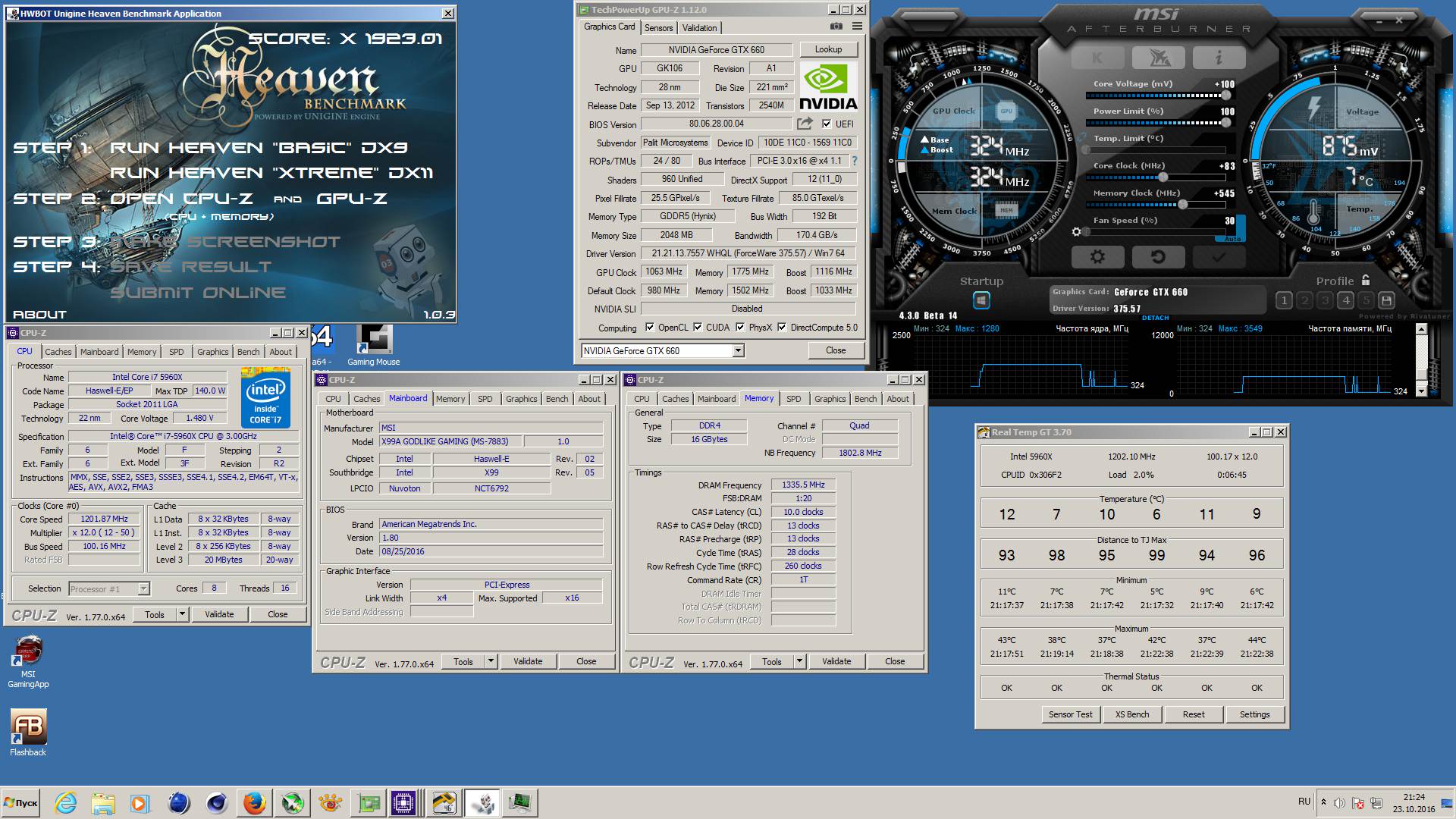Expand Tools dropdown arrow in CPU-Z Memory window

pos(799,661)
